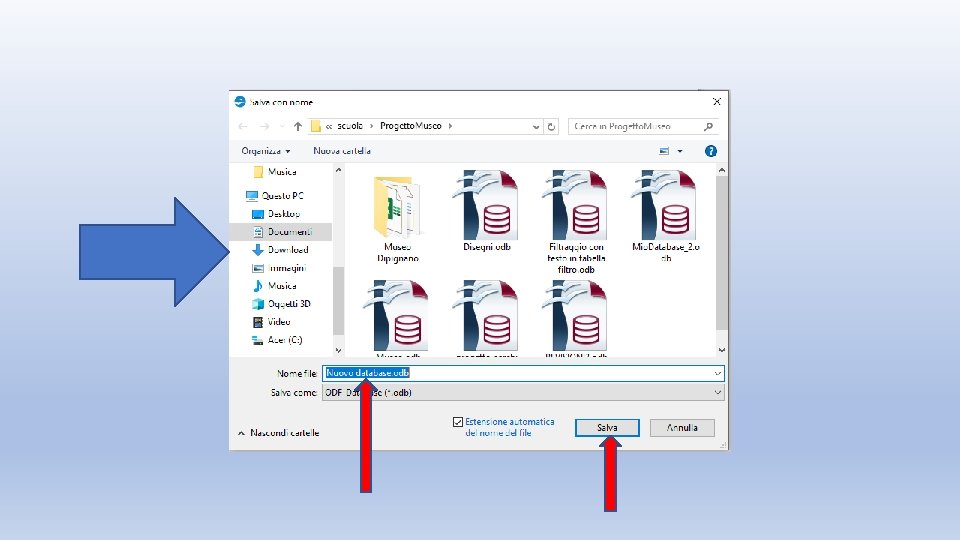Viewport: 960px width, 540px height.
Task: Open the Museo Dipignano folder icon
Action: click(x=397, y=207)
